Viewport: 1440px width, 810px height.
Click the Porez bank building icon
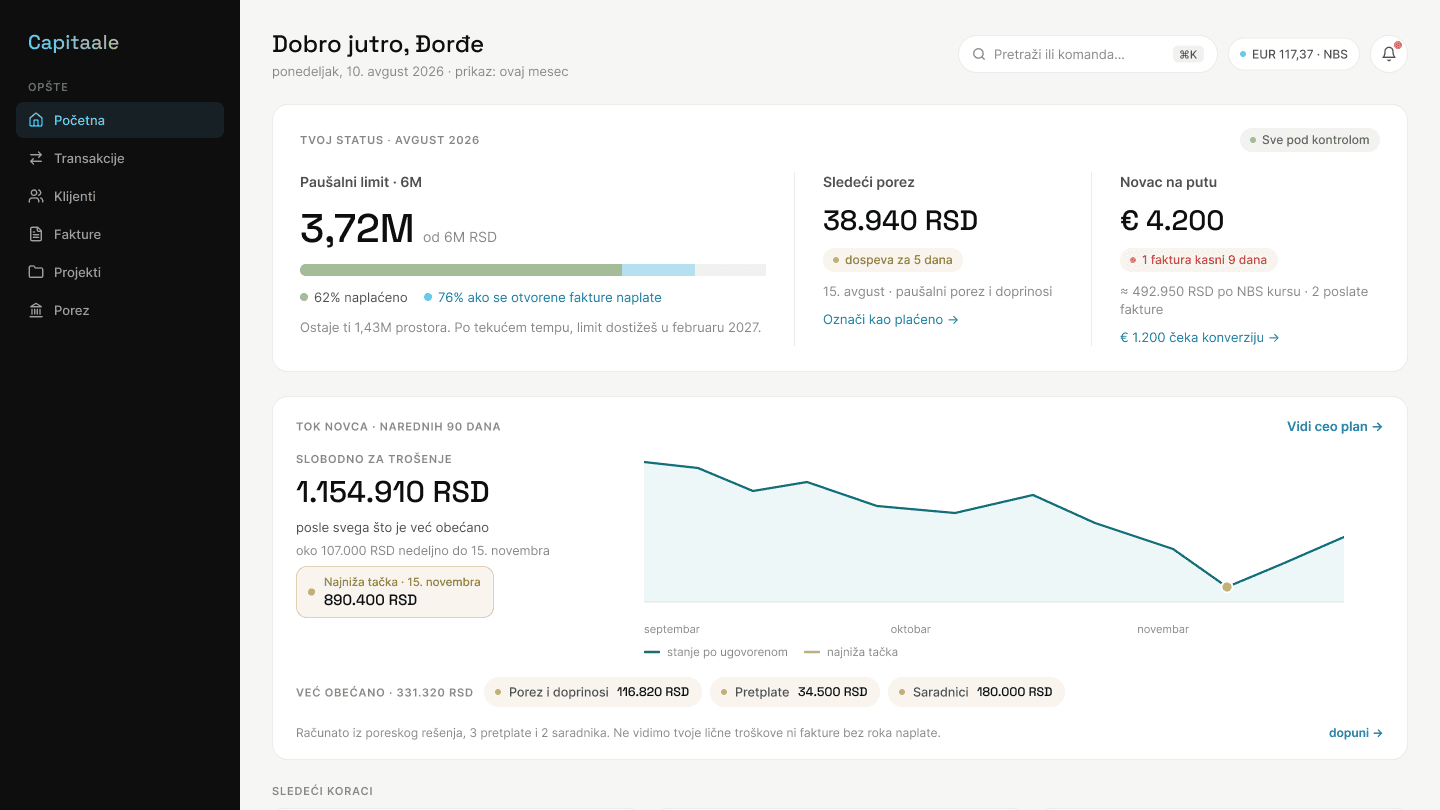(x=36, y=310)
